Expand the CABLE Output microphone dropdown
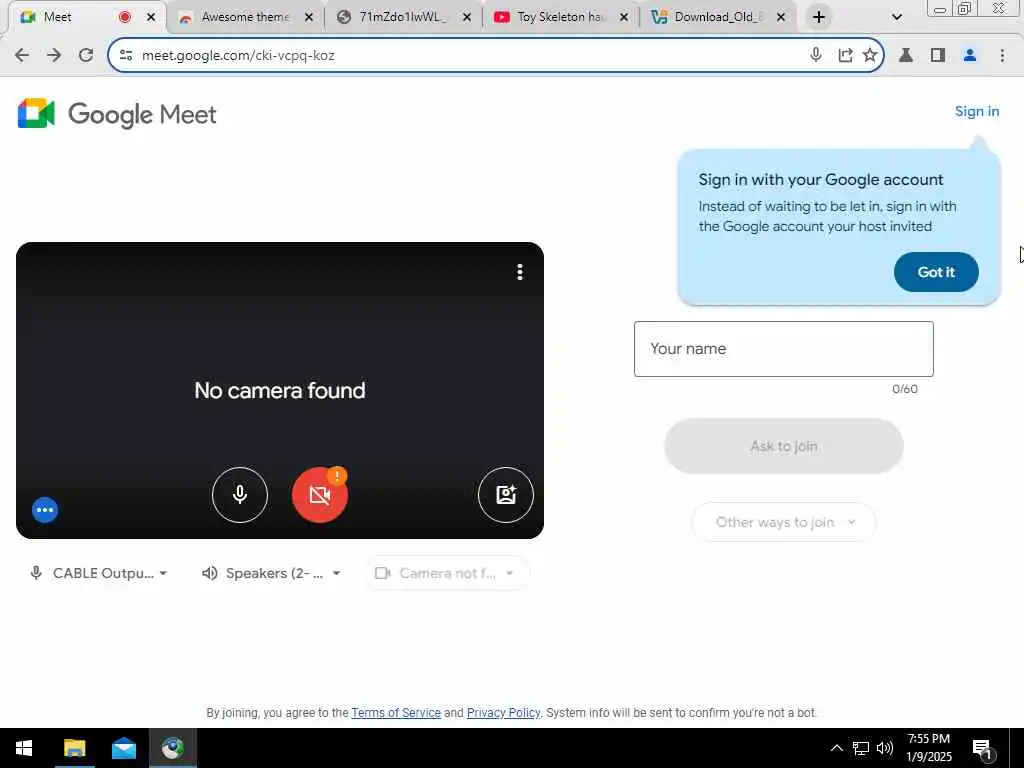This screenshot has width=1024, height=768. [x=99, y=573]
